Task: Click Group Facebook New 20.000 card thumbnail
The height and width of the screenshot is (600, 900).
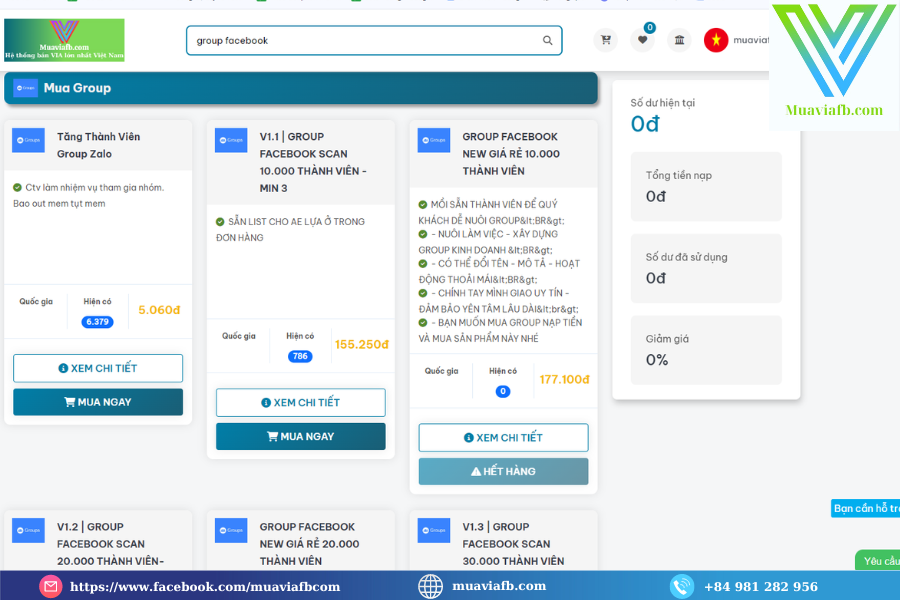Action: tap(231, 531)
